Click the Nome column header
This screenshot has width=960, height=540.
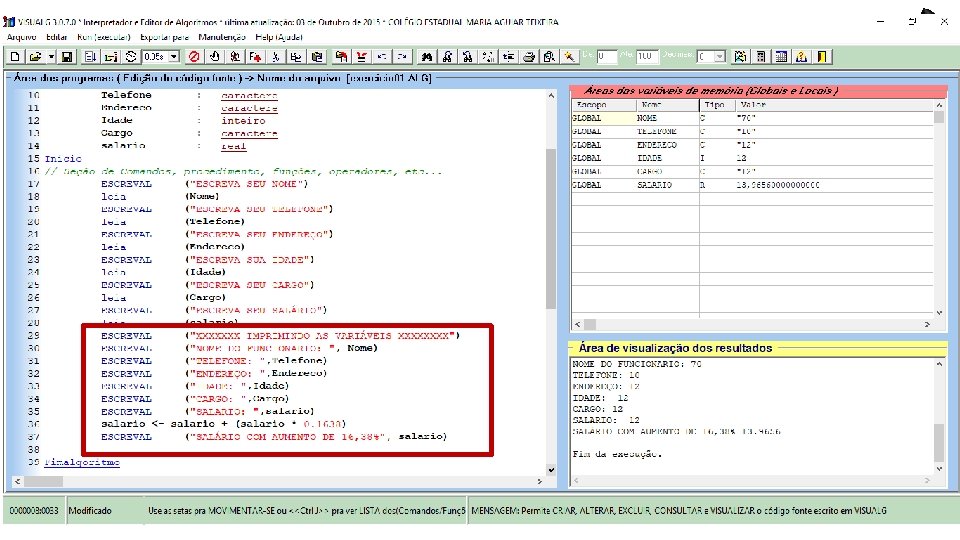pyautogui.click(x=667, y=105)
